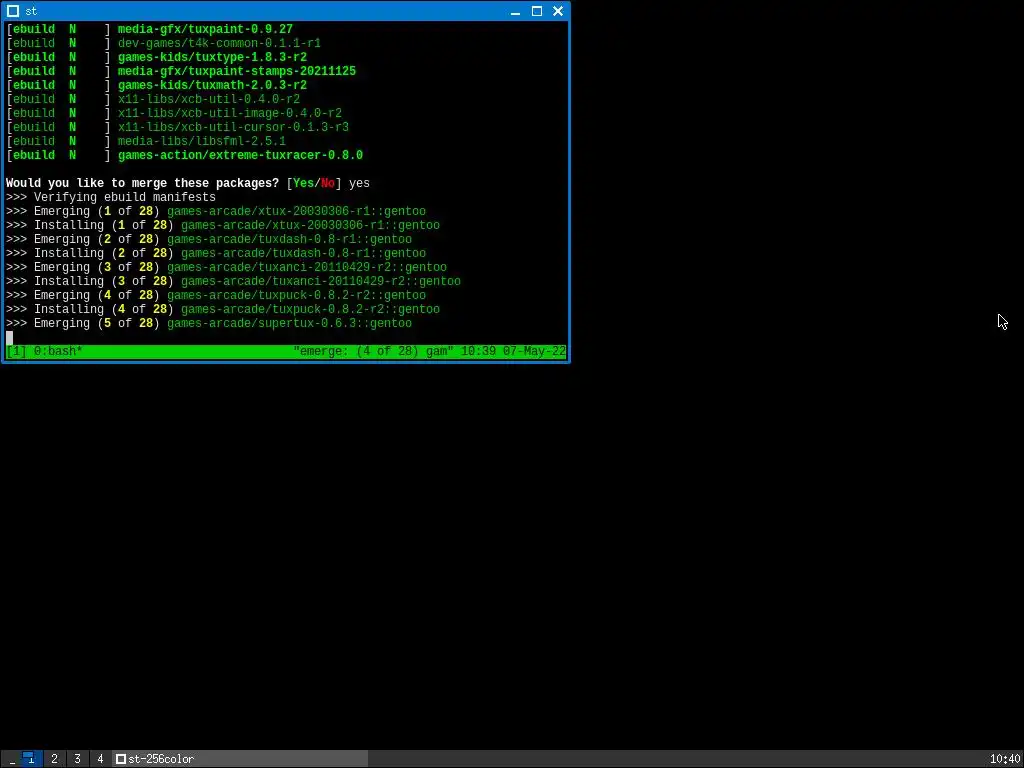Click the media-gfx/tuxpaint-0.9.27 package line
The image size is (1024, 768).
click(150, 29)
